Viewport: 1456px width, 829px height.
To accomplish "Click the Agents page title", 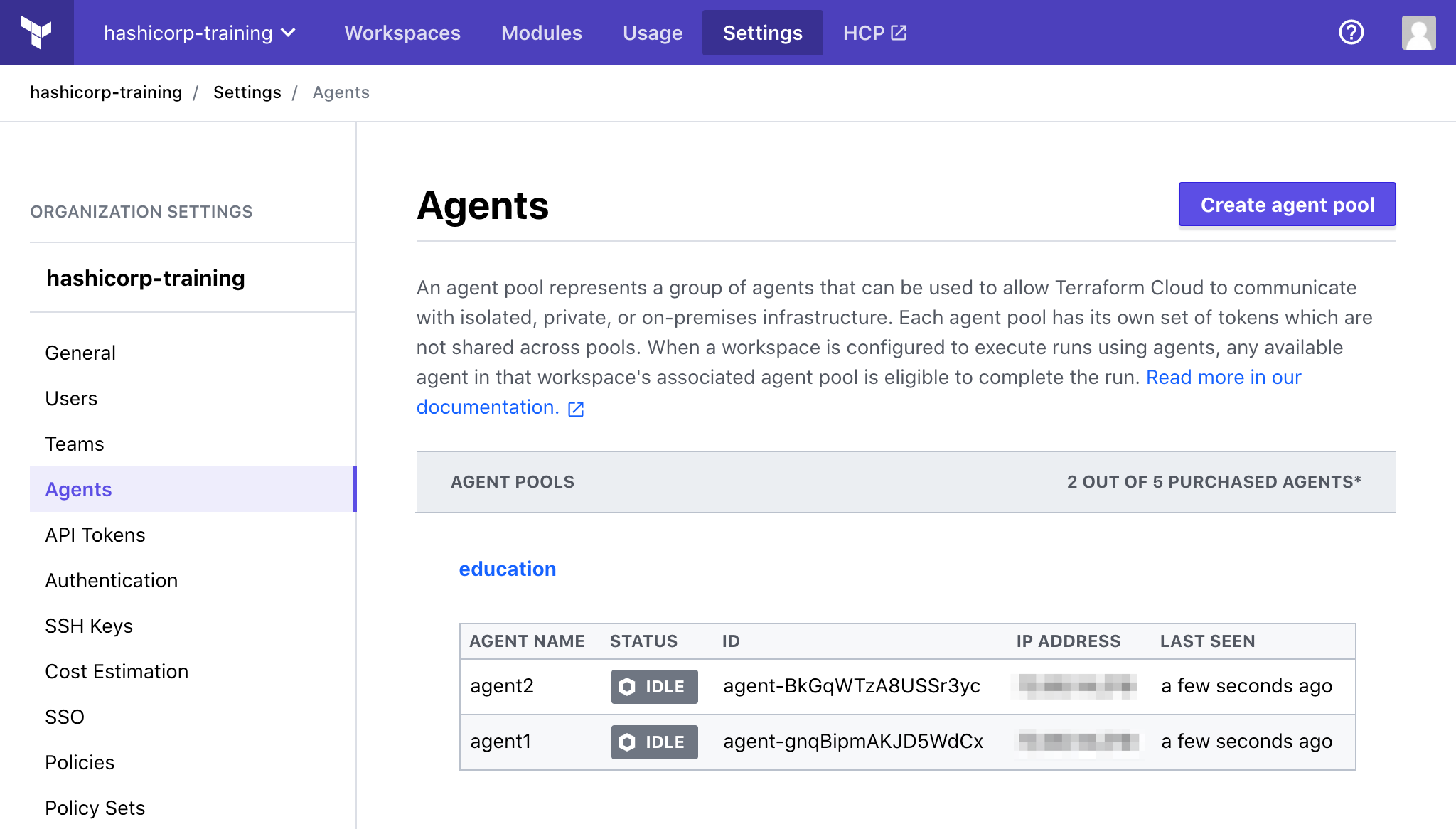I will coord(483,205).
